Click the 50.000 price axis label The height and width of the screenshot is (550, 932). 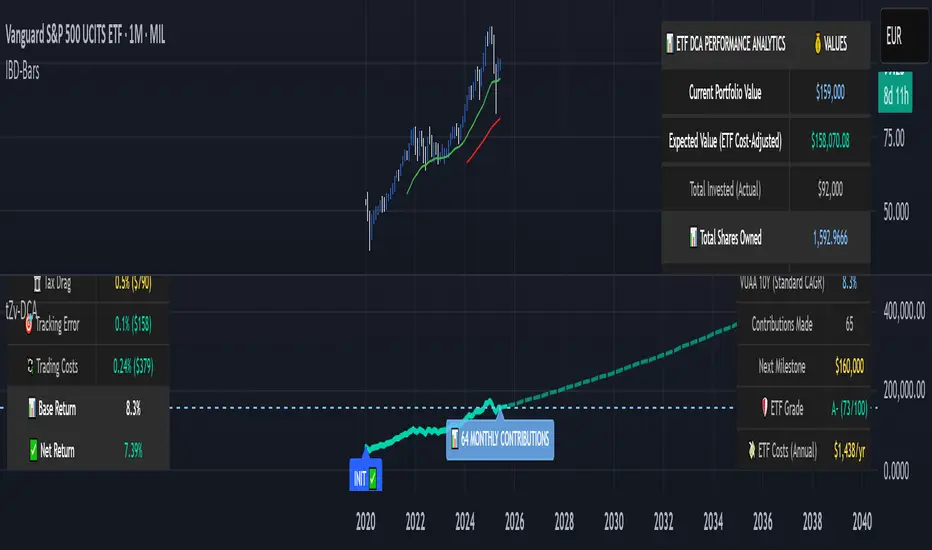click(896, 212)
